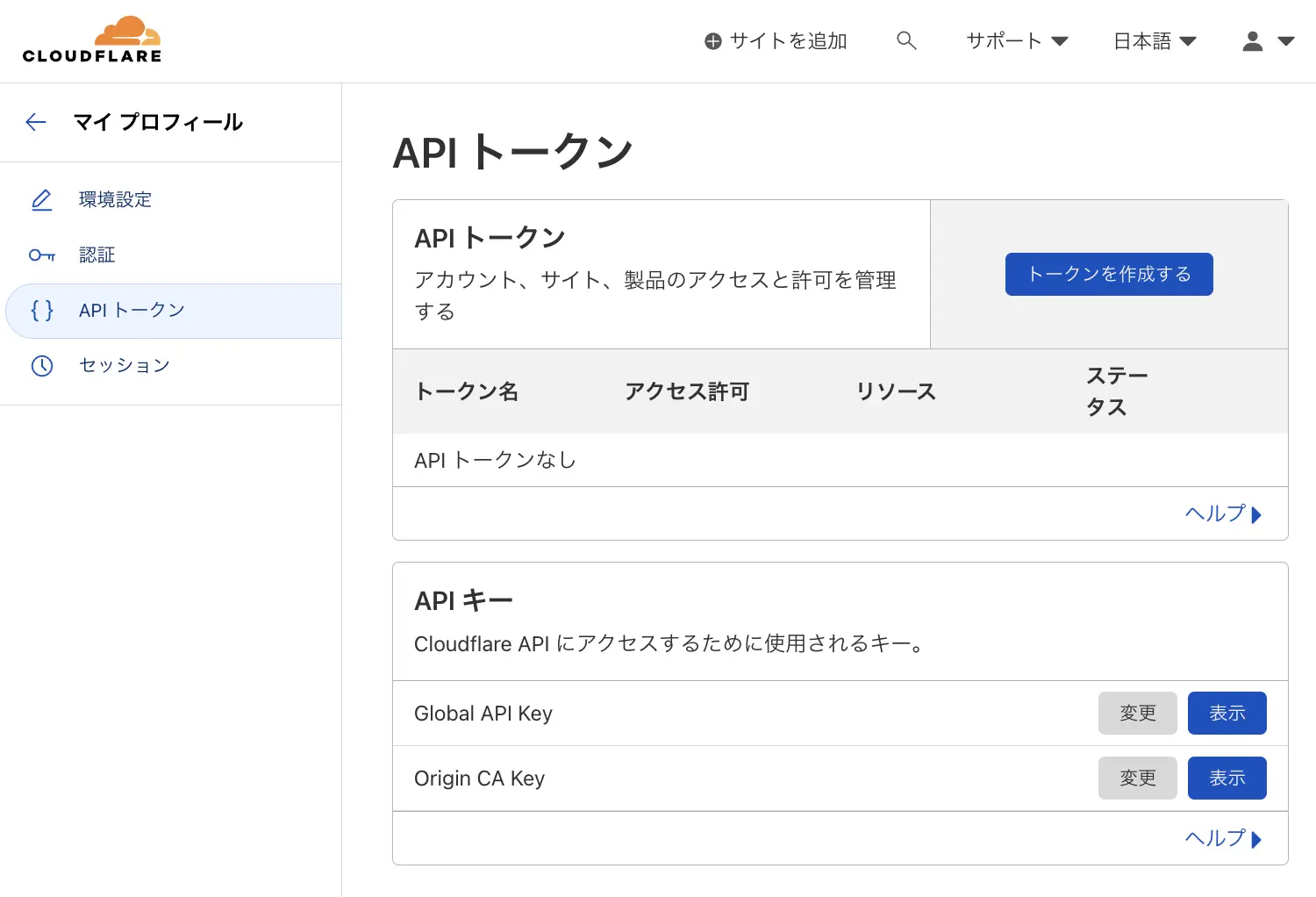
Task: Go to セッション in the sidebar
Action: tap(124, 366)
